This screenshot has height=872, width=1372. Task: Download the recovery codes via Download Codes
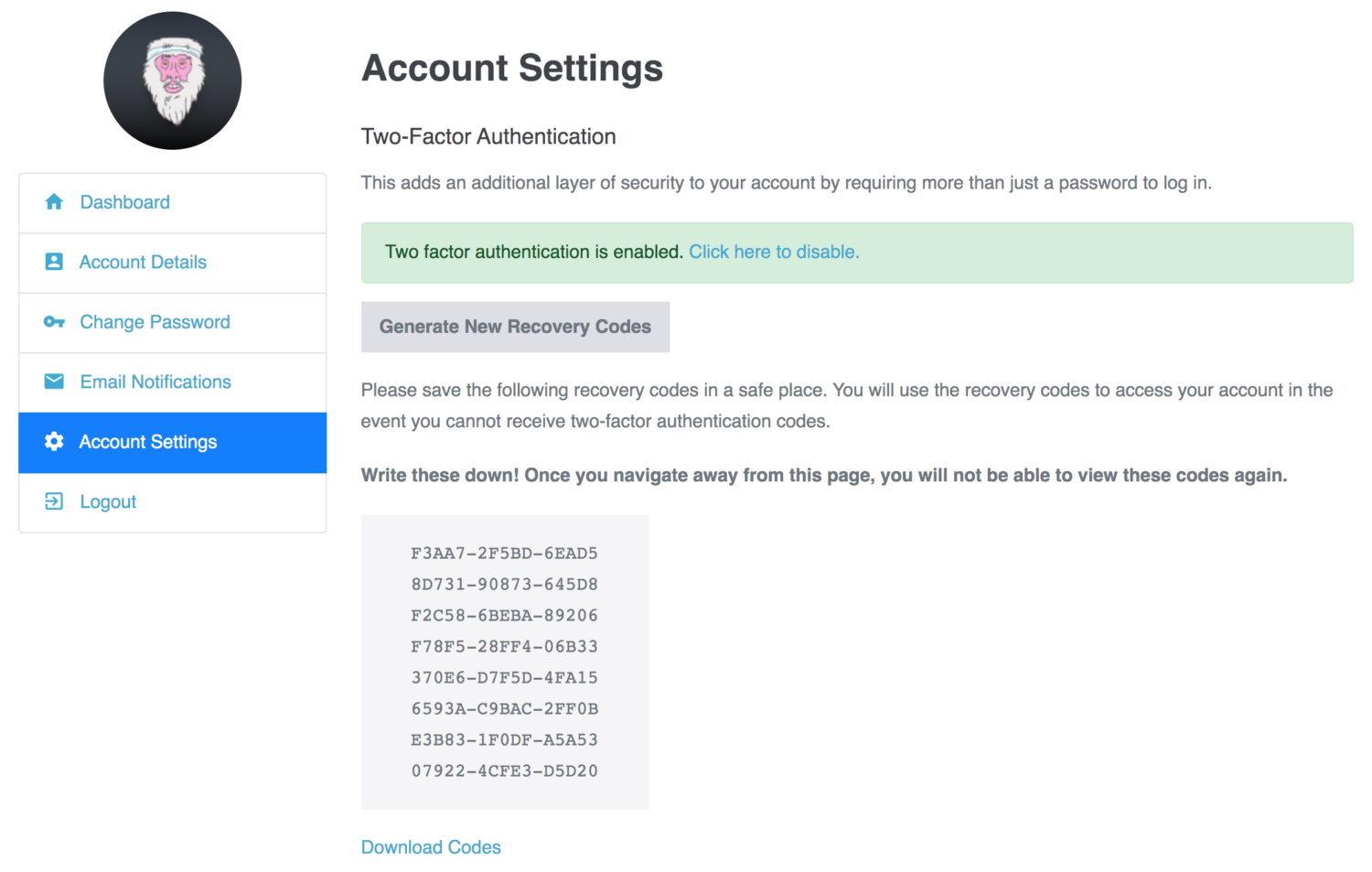coord(431,847)
